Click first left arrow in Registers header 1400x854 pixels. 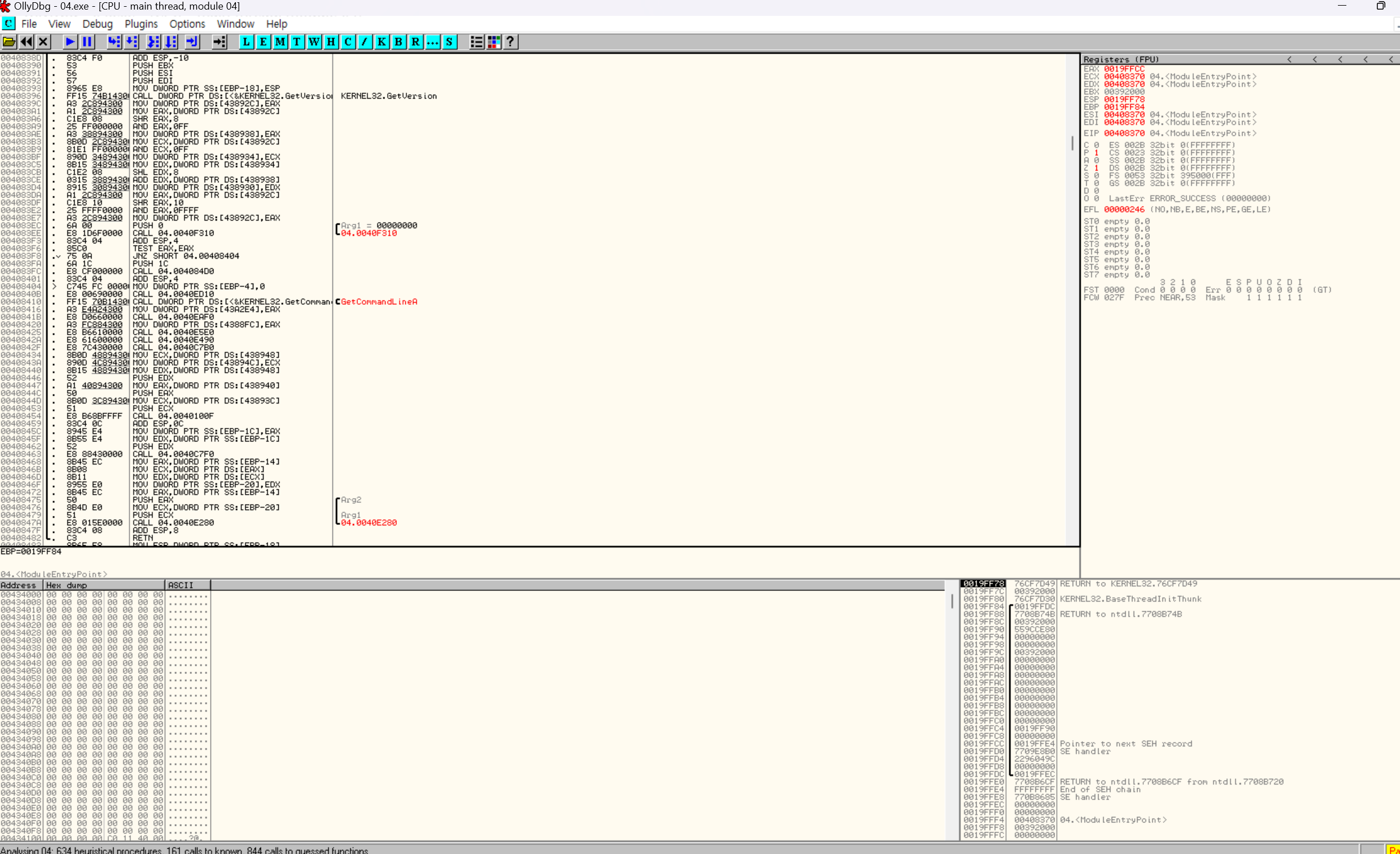tap(1289, 59)
